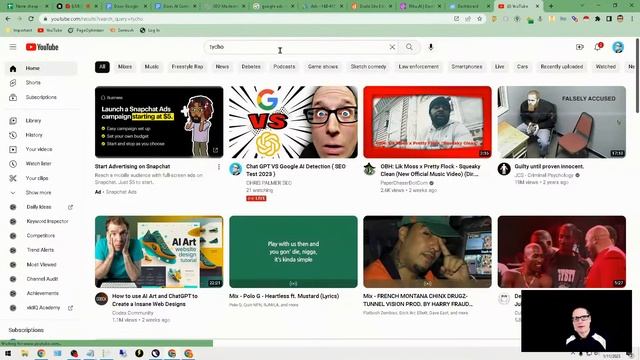Open more options for the Snapchat ad
The width and height of the screenshot is (640, 360).
click(x=219, y=167)
